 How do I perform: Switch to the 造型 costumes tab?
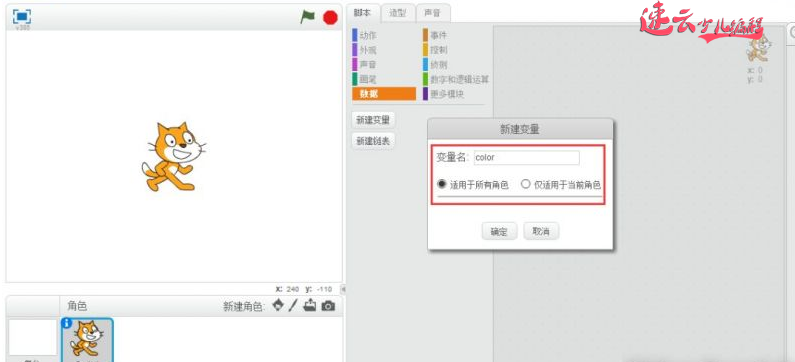pos(398,13)
